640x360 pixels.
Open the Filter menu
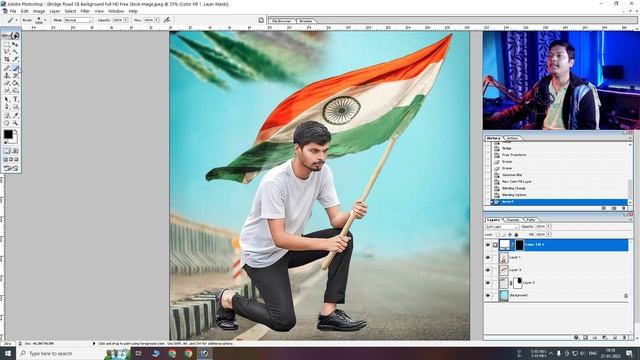(85, 11)
